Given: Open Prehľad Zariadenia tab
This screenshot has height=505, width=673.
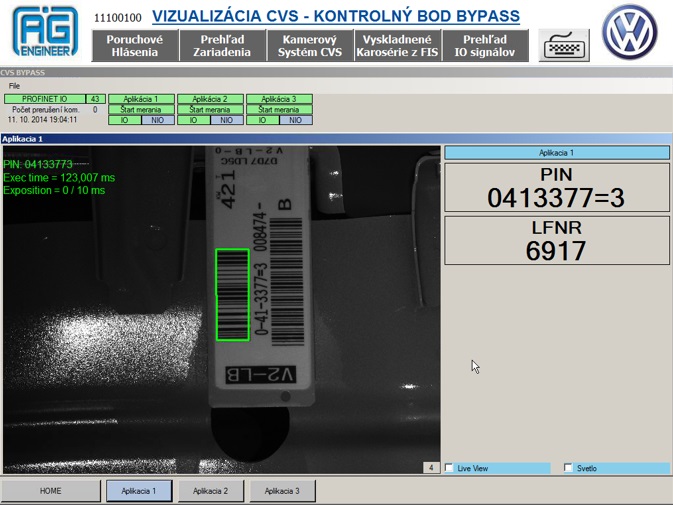Looking at the screenshot, I should [222, 45].
